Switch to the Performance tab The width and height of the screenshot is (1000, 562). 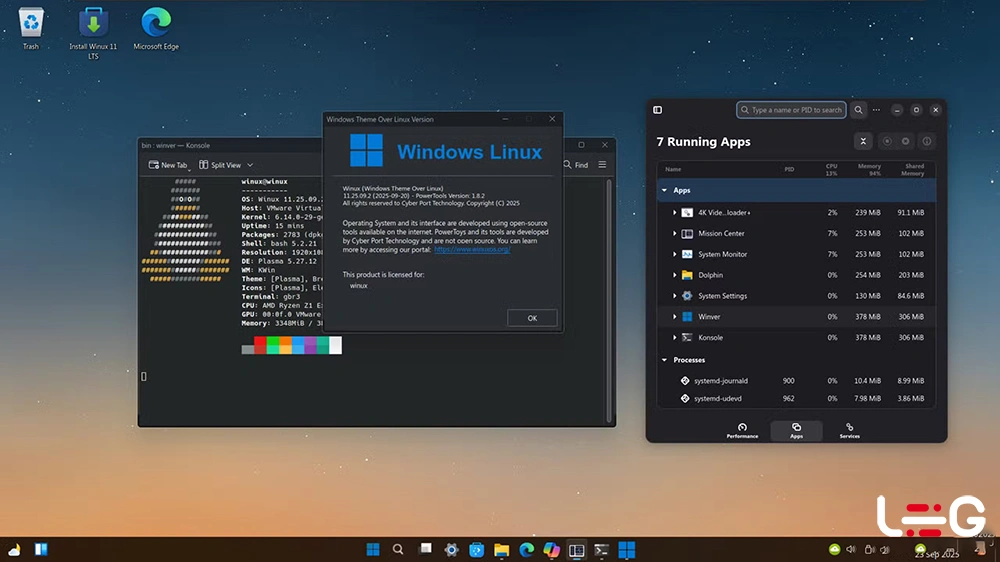[x=742, y=430]
